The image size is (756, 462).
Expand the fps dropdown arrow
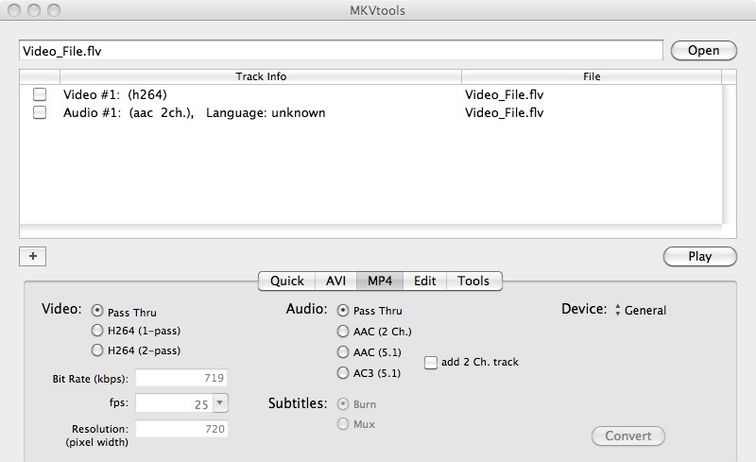click(x=220, y=403)
